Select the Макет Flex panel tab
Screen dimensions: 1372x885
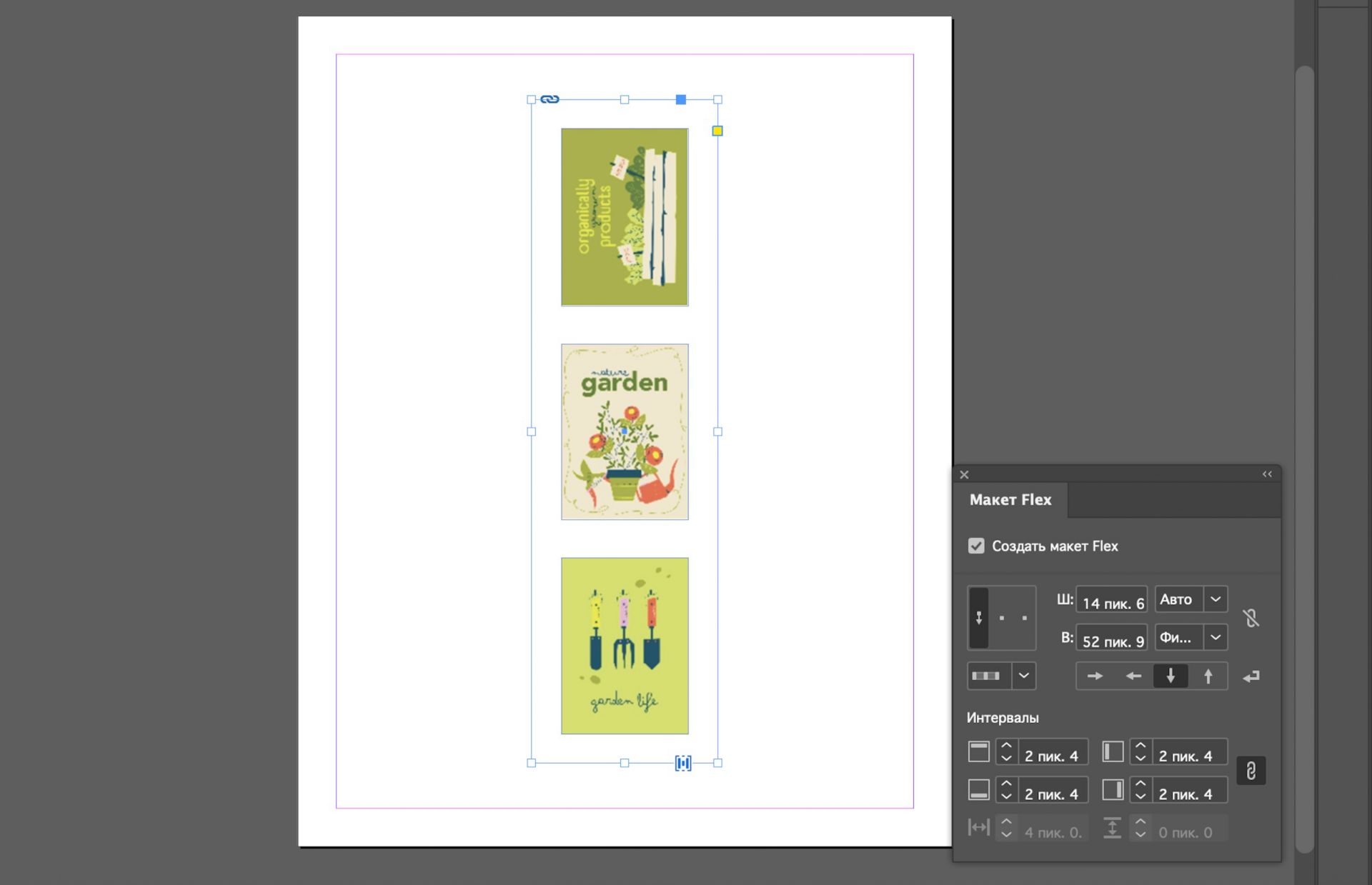1010,500
